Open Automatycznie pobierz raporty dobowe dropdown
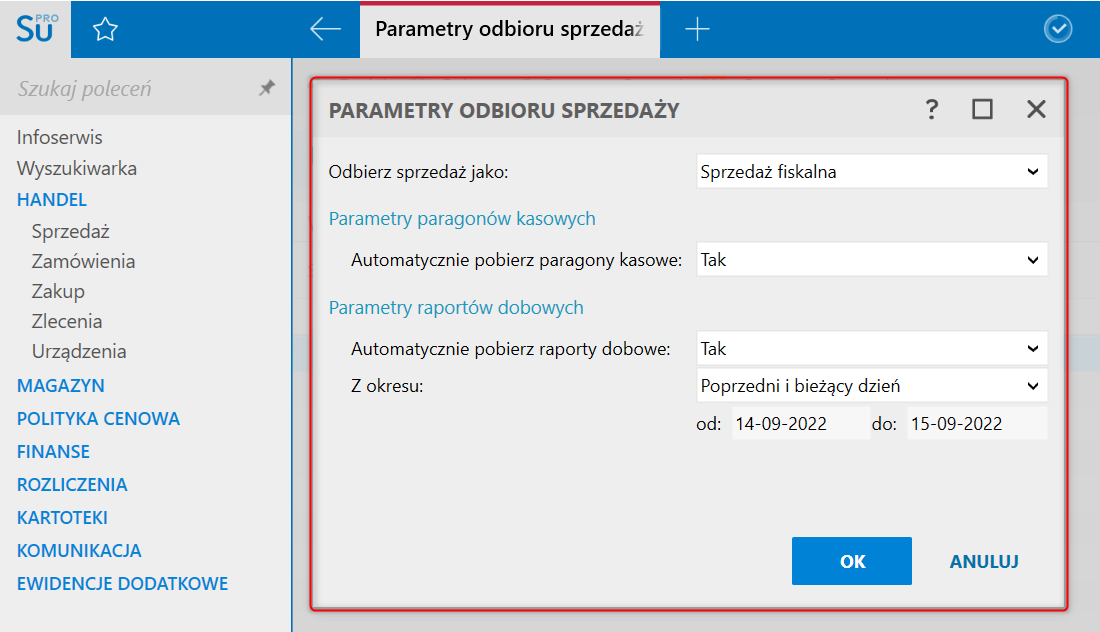Image resolution: width=1100 pixels, height=632 pixels. coord(871,349)
